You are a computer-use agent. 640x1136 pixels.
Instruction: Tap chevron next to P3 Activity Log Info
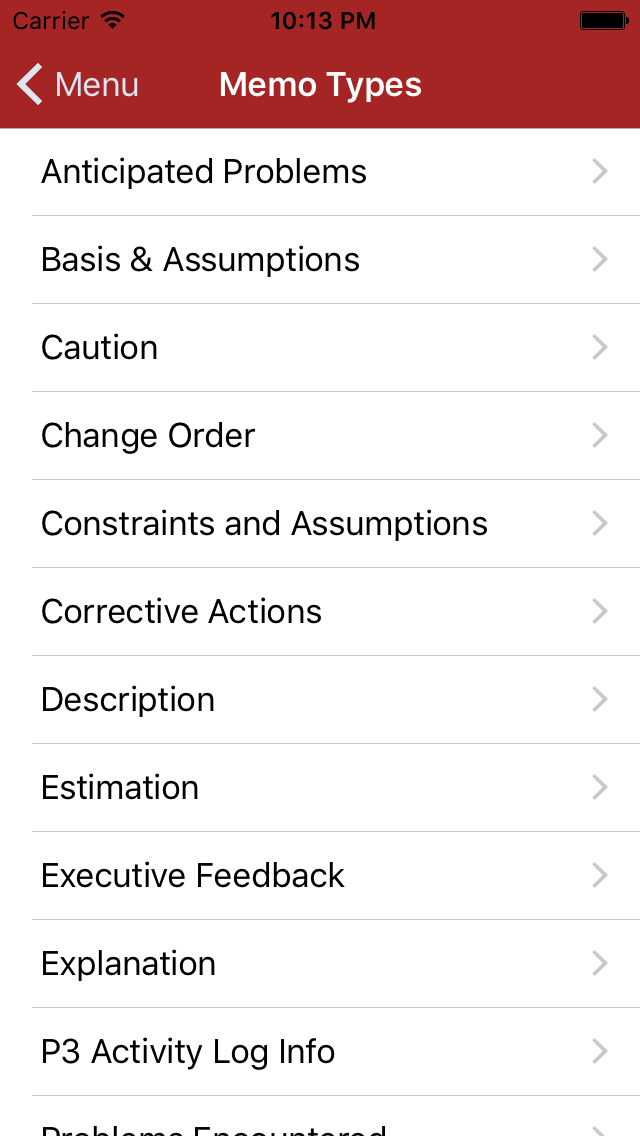click(x=600, y=1052)
